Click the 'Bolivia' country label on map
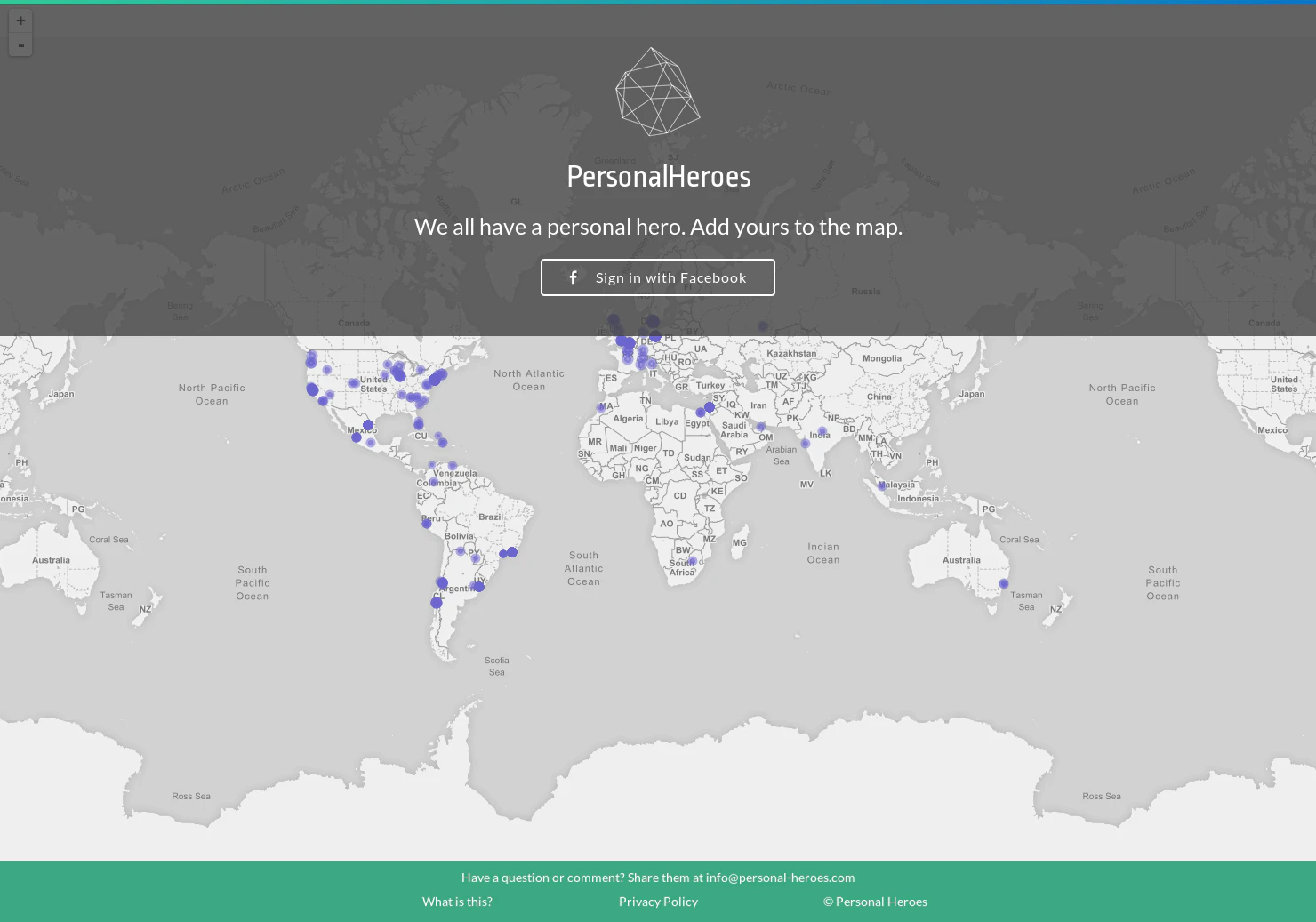Viewport: 1316px width, 922px height. tap(459, 536)
